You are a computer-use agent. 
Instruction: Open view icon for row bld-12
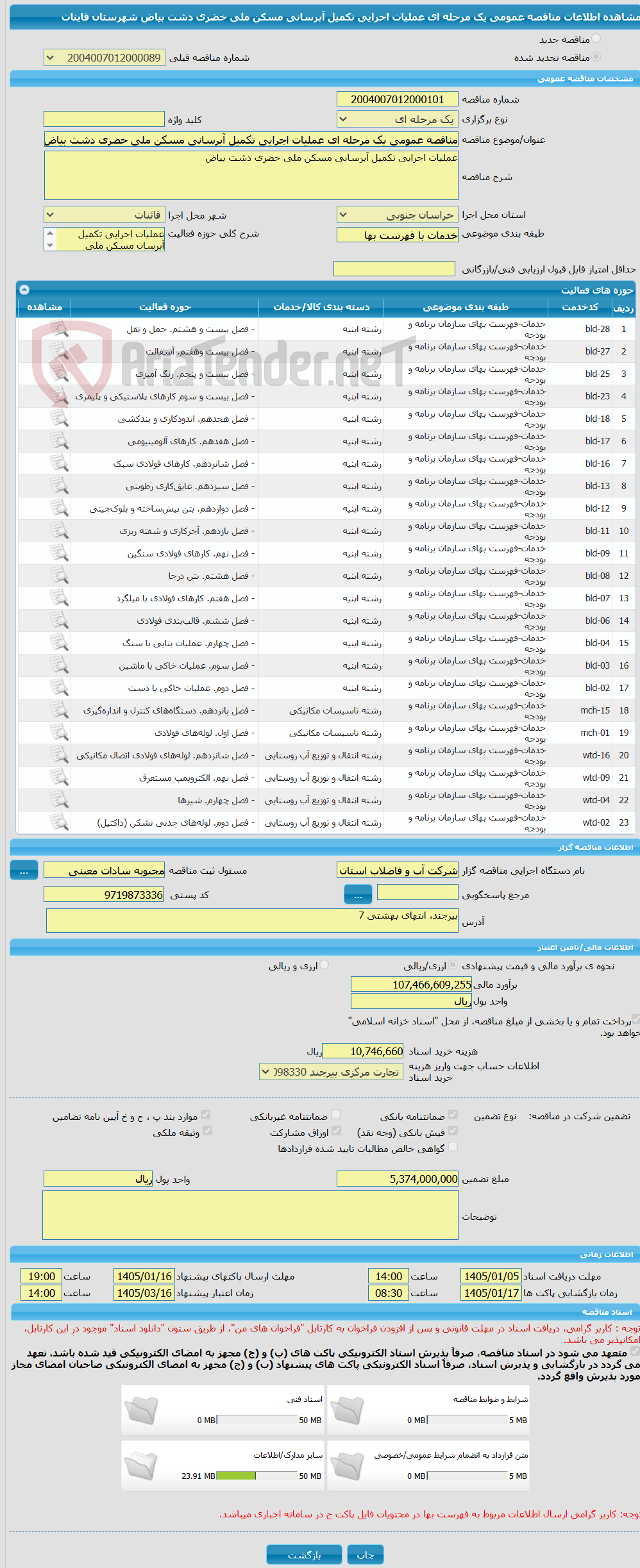(59, 508)
